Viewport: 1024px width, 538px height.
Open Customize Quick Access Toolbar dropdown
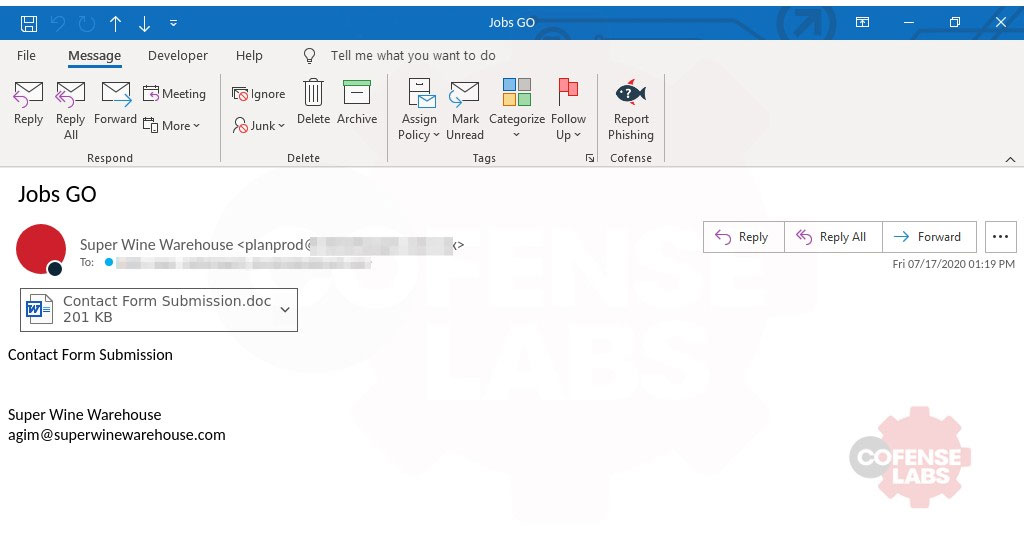[x=173, y=23]
